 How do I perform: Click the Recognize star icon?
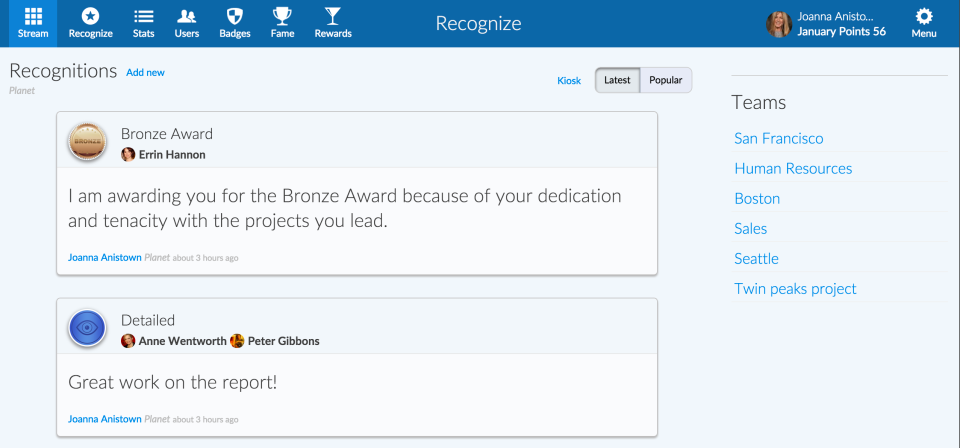click(x=90, y=17)
